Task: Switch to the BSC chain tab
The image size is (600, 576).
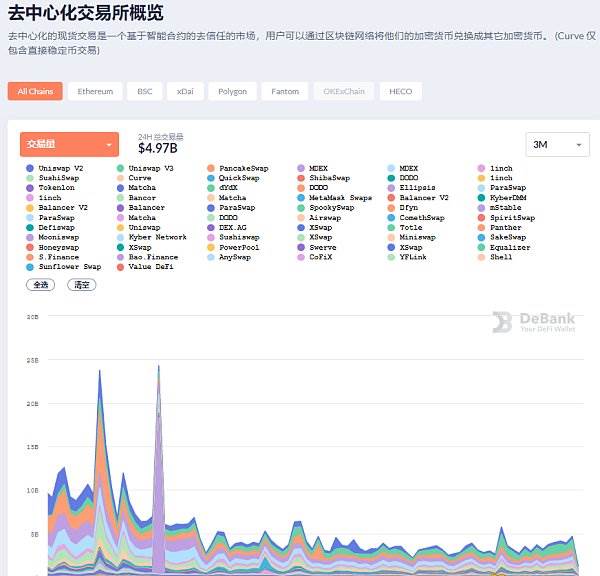Action: coord(145,91)
